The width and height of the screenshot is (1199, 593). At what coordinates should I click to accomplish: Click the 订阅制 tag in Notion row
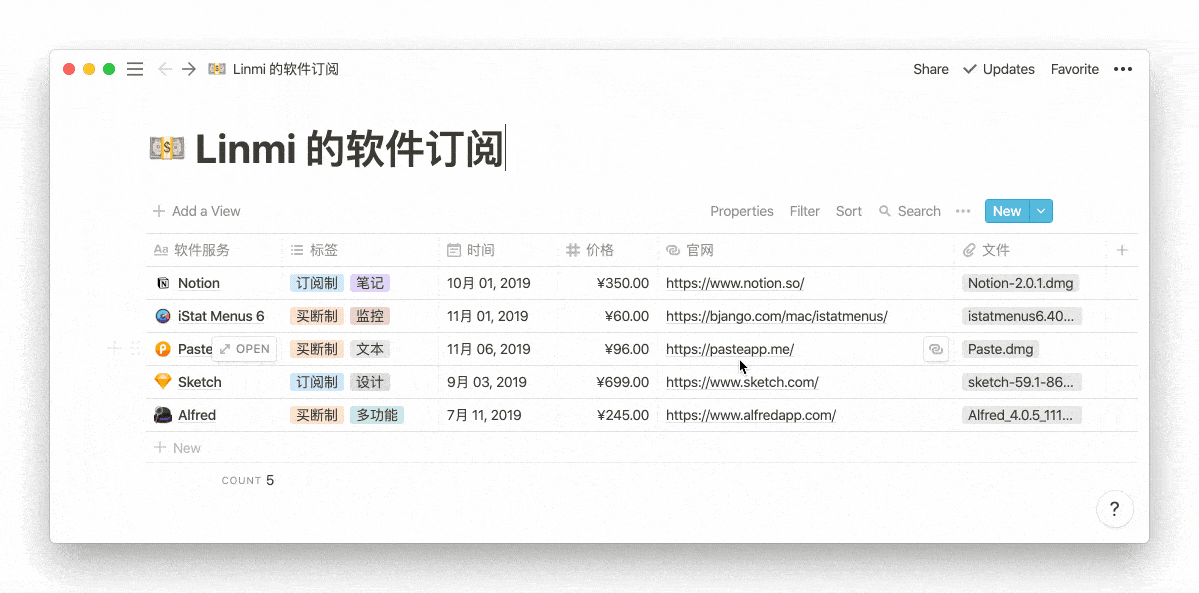(317, 284)
